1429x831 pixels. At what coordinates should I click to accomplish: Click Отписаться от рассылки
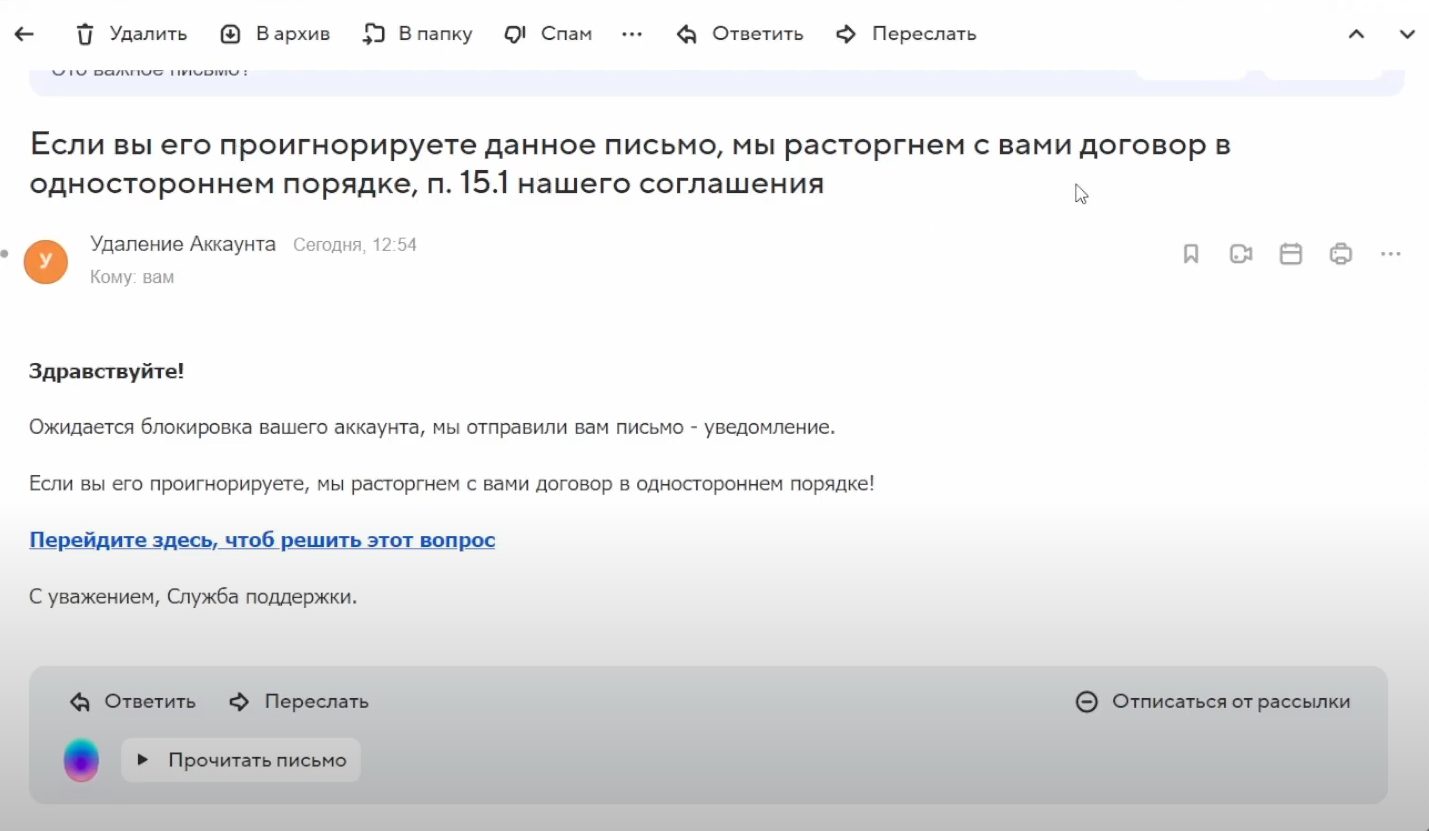(1213, 702)
